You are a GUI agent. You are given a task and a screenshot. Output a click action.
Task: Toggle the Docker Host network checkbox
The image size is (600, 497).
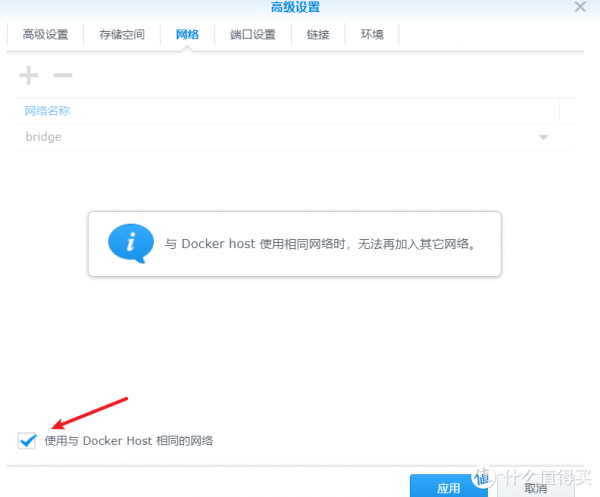[x=27, y=440]
